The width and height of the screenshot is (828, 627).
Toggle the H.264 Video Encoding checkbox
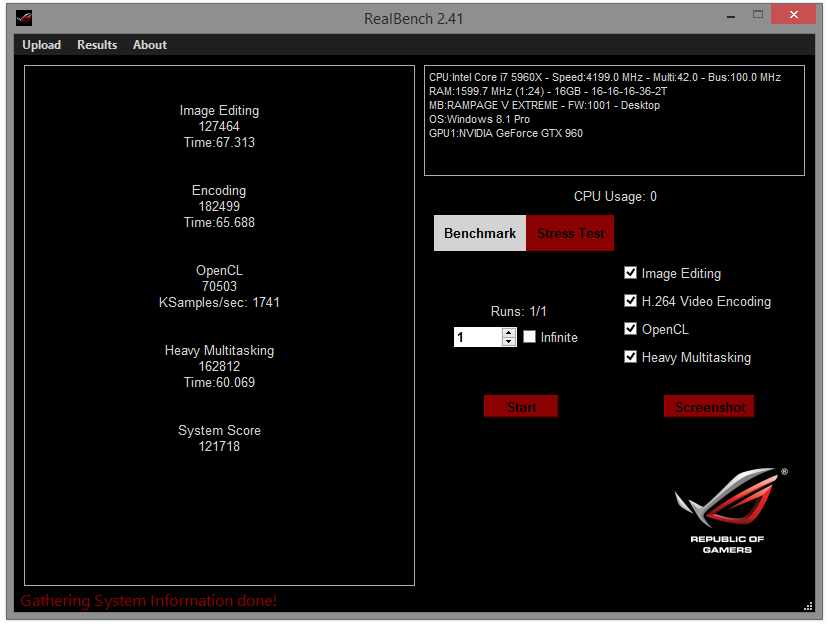630,301
